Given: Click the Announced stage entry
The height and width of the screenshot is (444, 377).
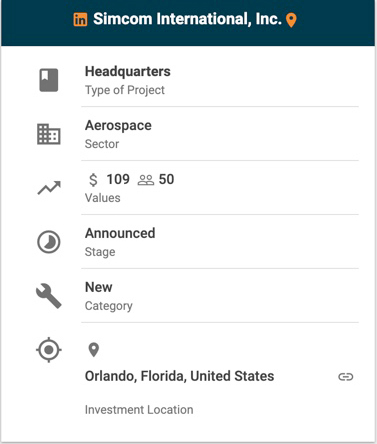Looking at the screenshot, I should coord(120,233).
